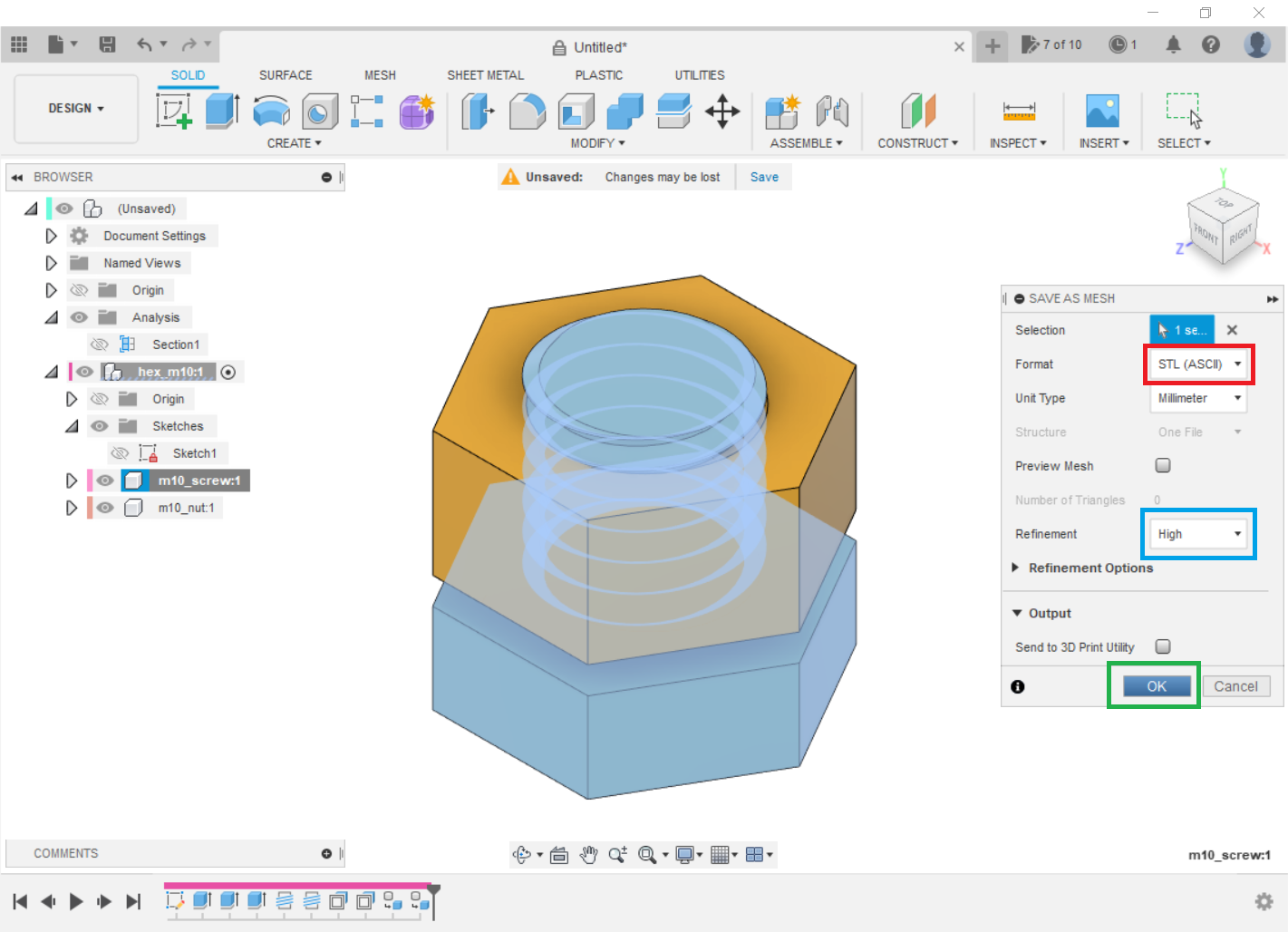This screenshot has height=932, width=1288.
Task: Click the Hole tool icon
Action: click(319, 112)
